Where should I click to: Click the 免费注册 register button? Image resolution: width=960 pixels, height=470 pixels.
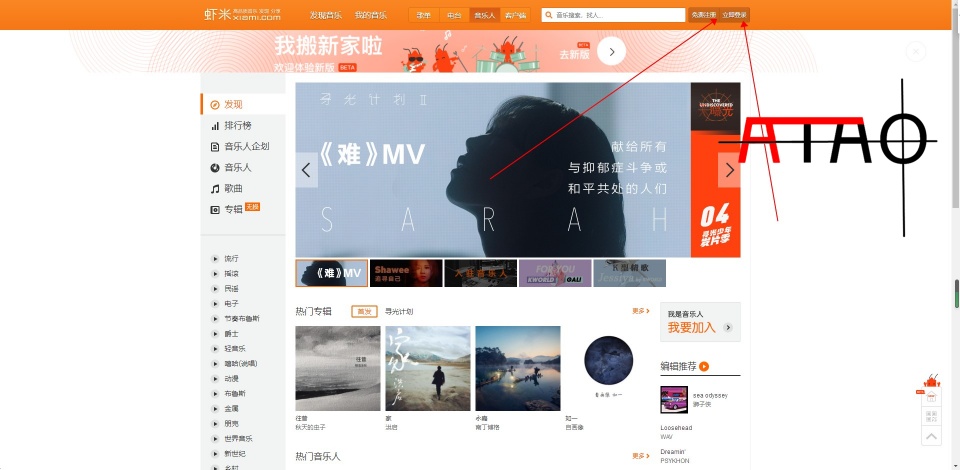(703, 15)
